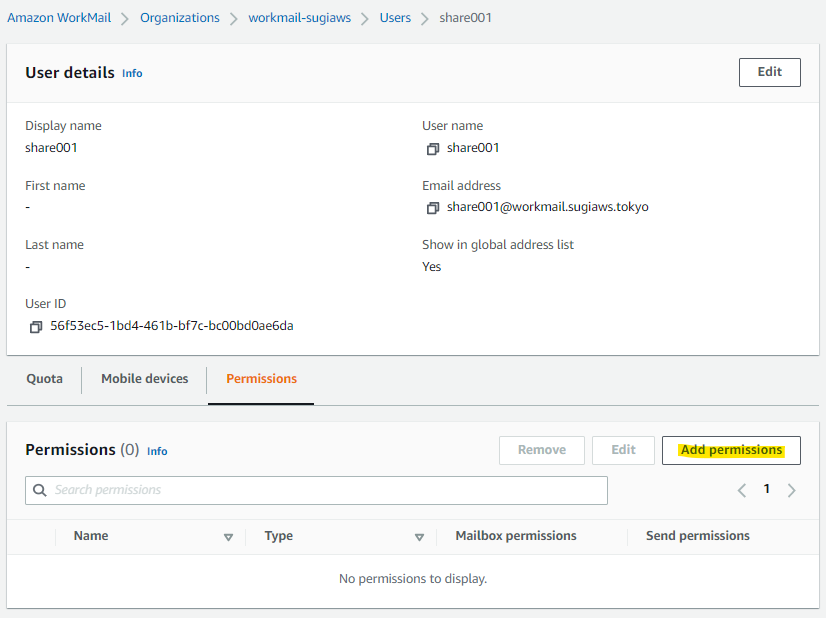
Task: Open the Quota tab
Action: pyautogui.click(x=44, y=379)
